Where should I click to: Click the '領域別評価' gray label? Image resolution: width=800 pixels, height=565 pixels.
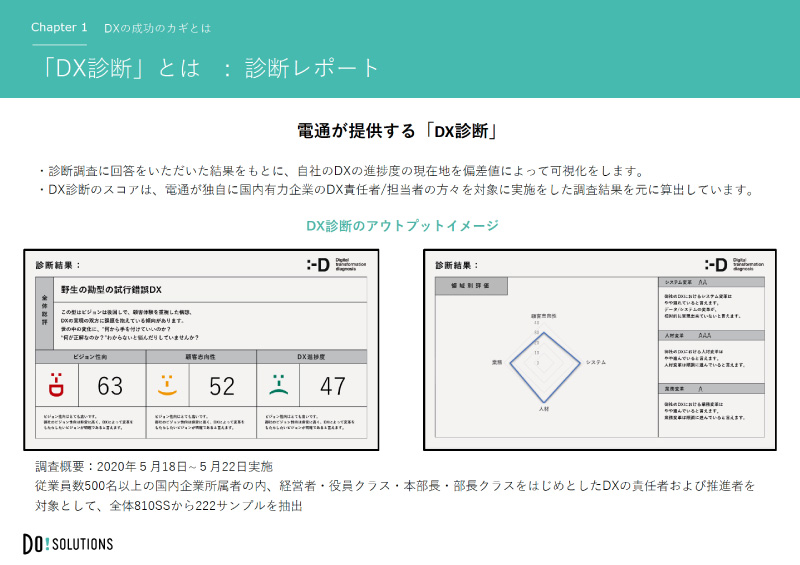pyautogui.click(x=471, y=286)
